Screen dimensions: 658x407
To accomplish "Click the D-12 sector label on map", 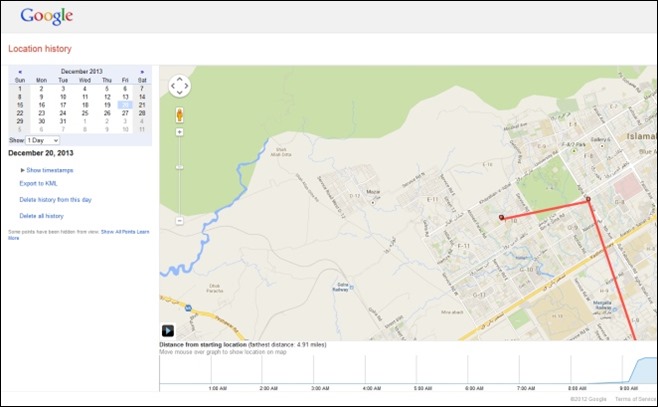I will tap(355, 196).
